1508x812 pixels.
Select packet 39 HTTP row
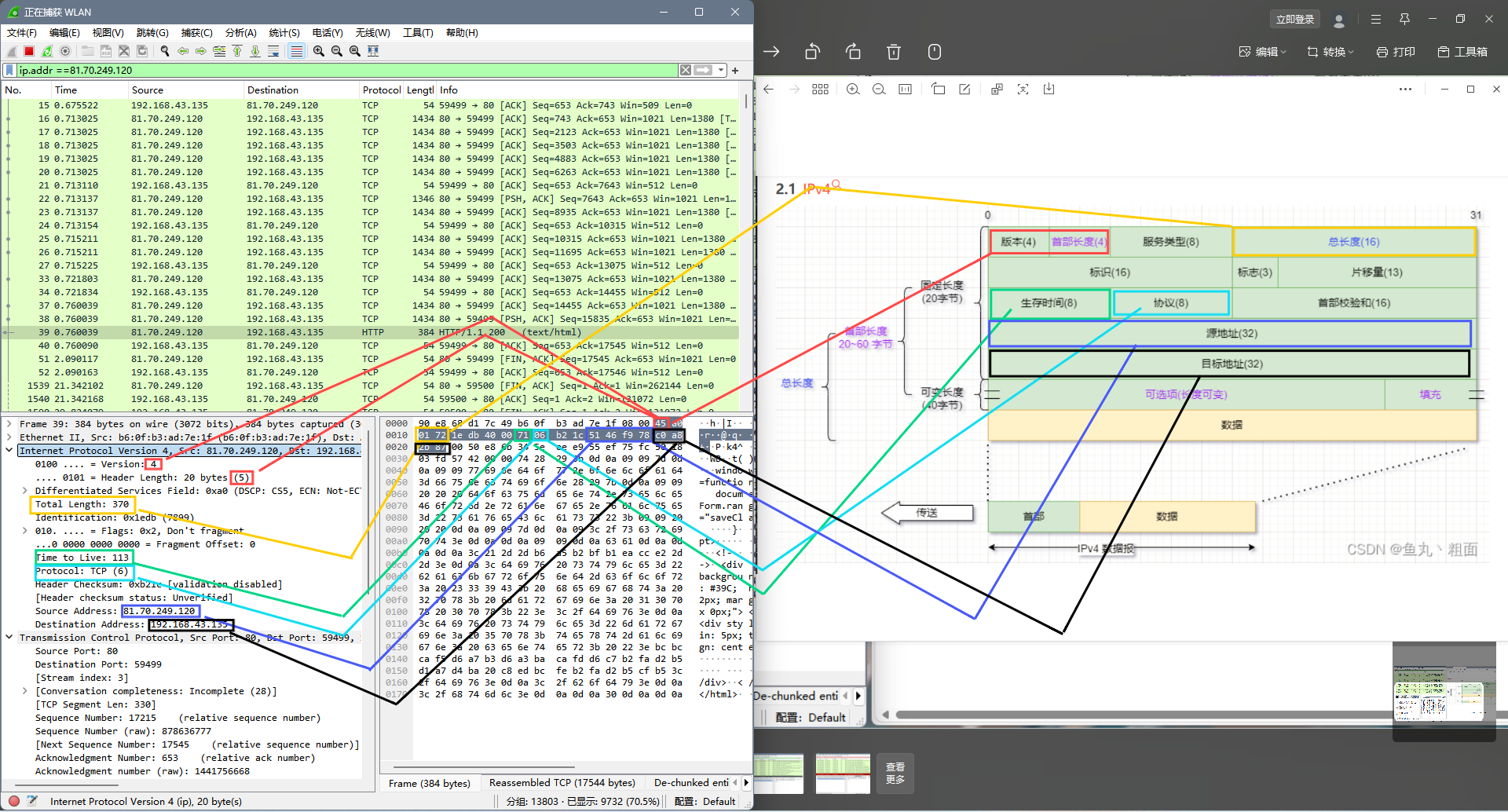click(371, 332)
